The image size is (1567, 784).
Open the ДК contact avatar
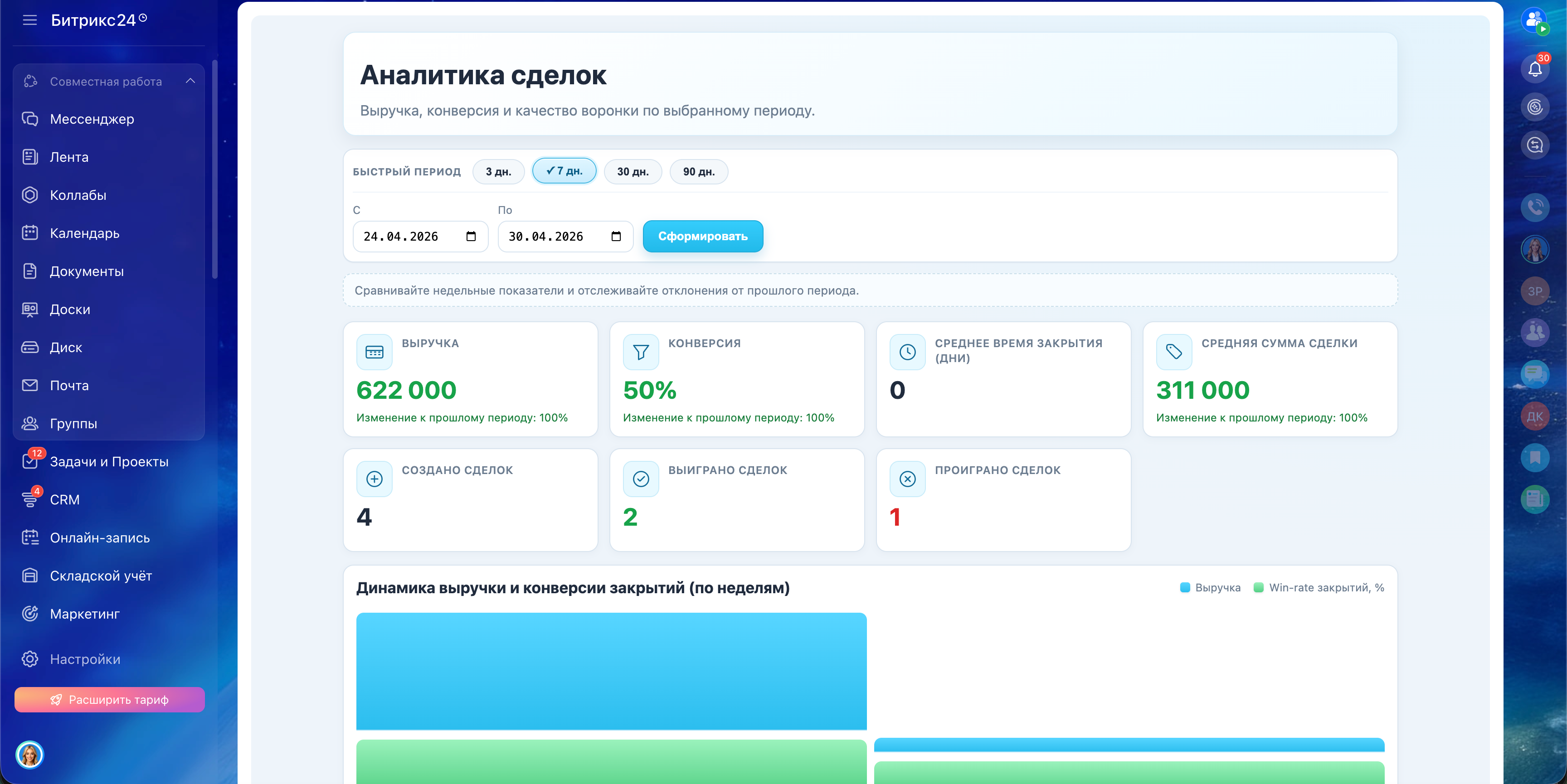(x=1535, y=416)
